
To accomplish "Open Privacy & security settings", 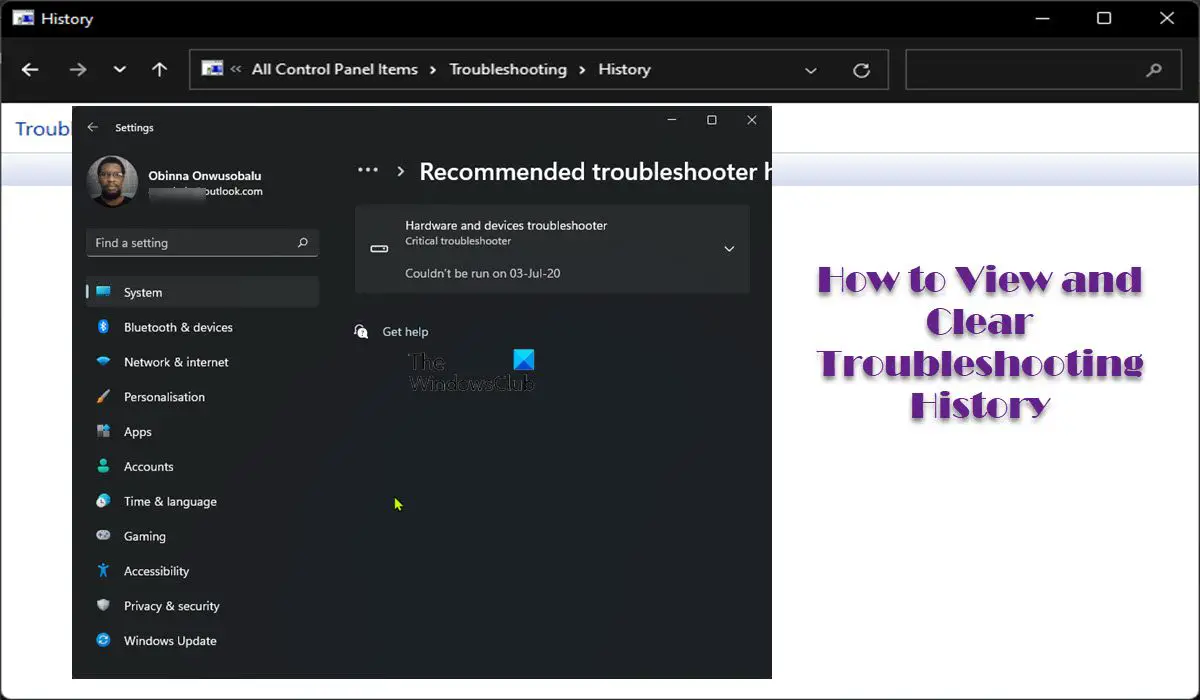I will click(203, 606).
